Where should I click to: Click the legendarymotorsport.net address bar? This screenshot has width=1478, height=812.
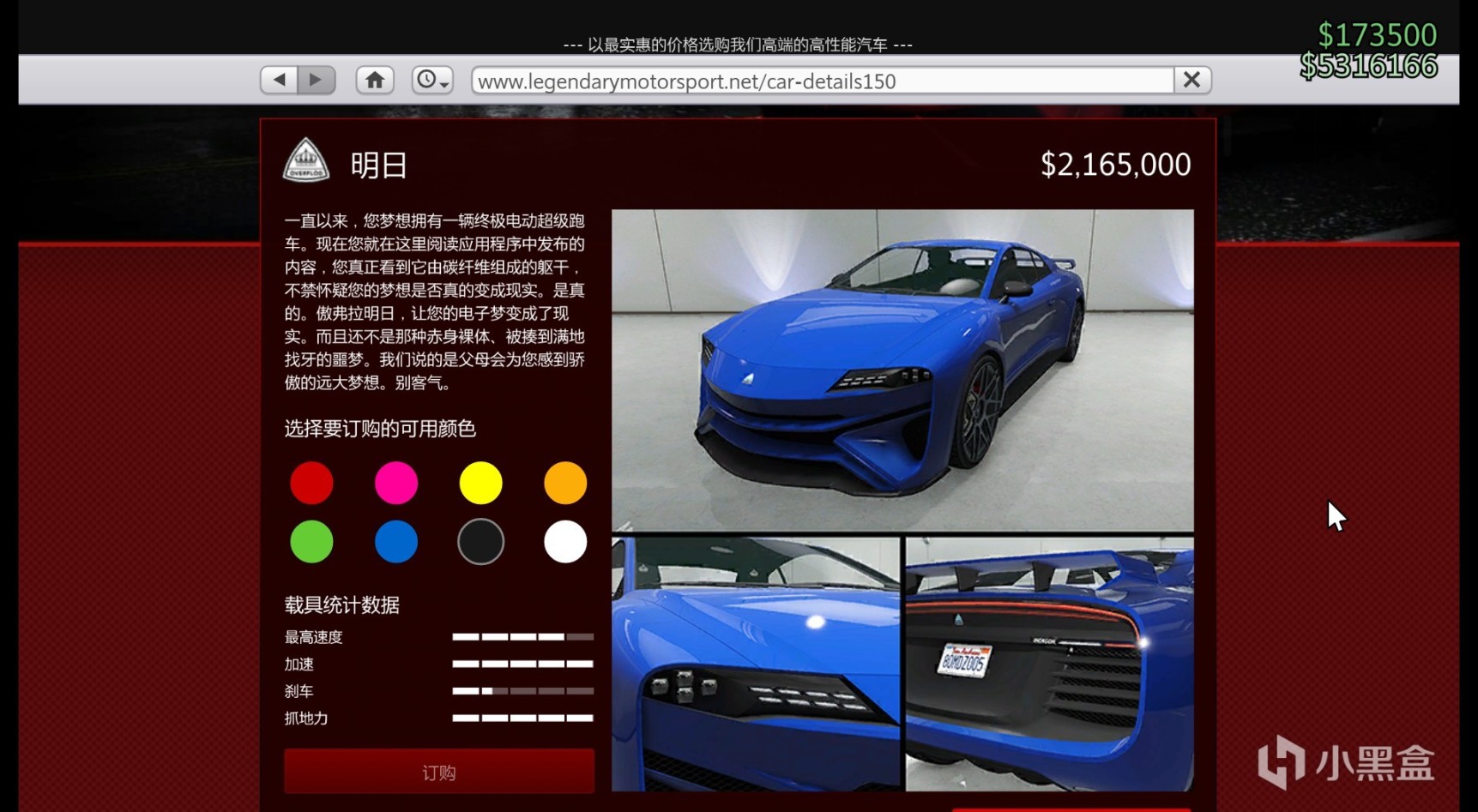823,81
